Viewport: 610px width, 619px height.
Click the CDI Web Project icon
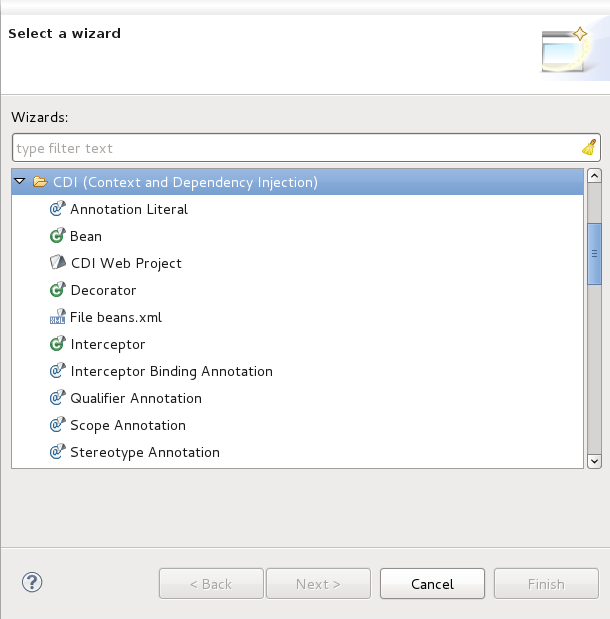pos(58,262)
